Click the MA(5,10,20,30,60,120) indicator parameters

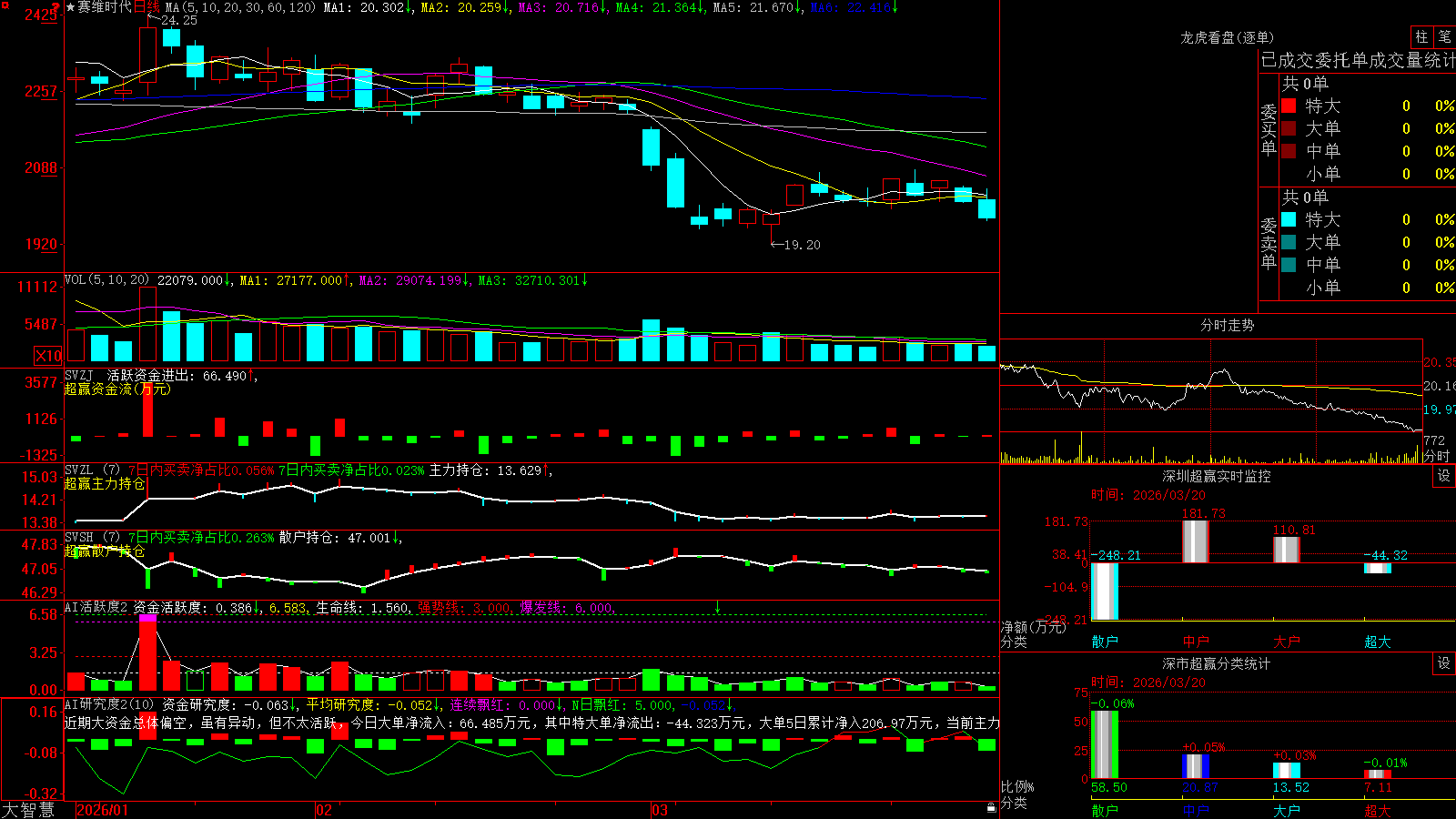240,7
